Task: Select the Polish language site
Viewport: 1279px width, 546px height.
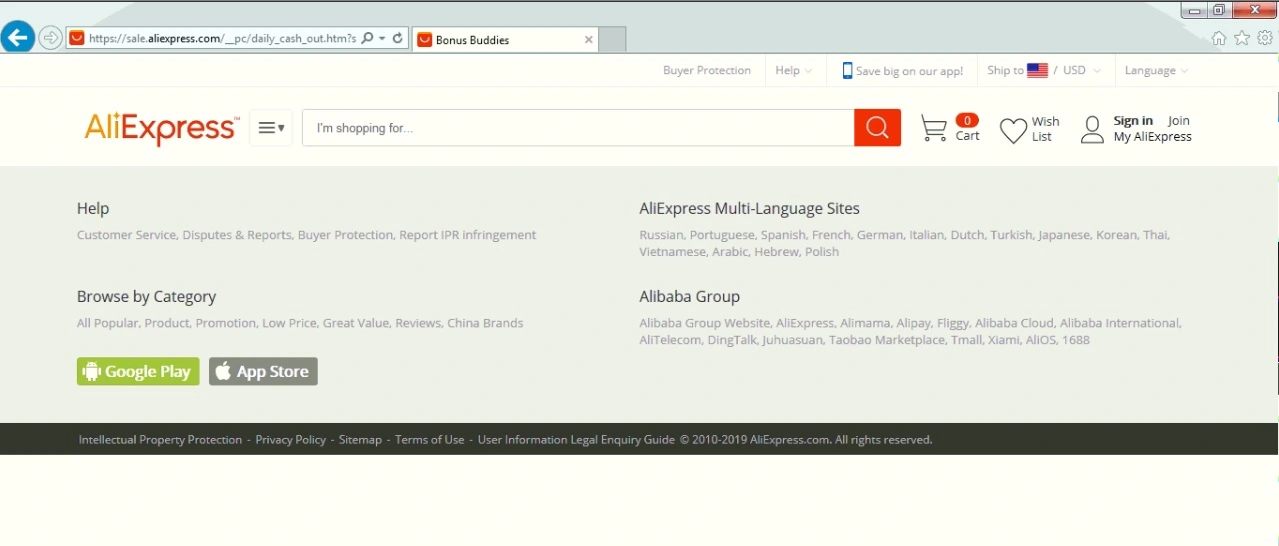Action: [822, 252]
